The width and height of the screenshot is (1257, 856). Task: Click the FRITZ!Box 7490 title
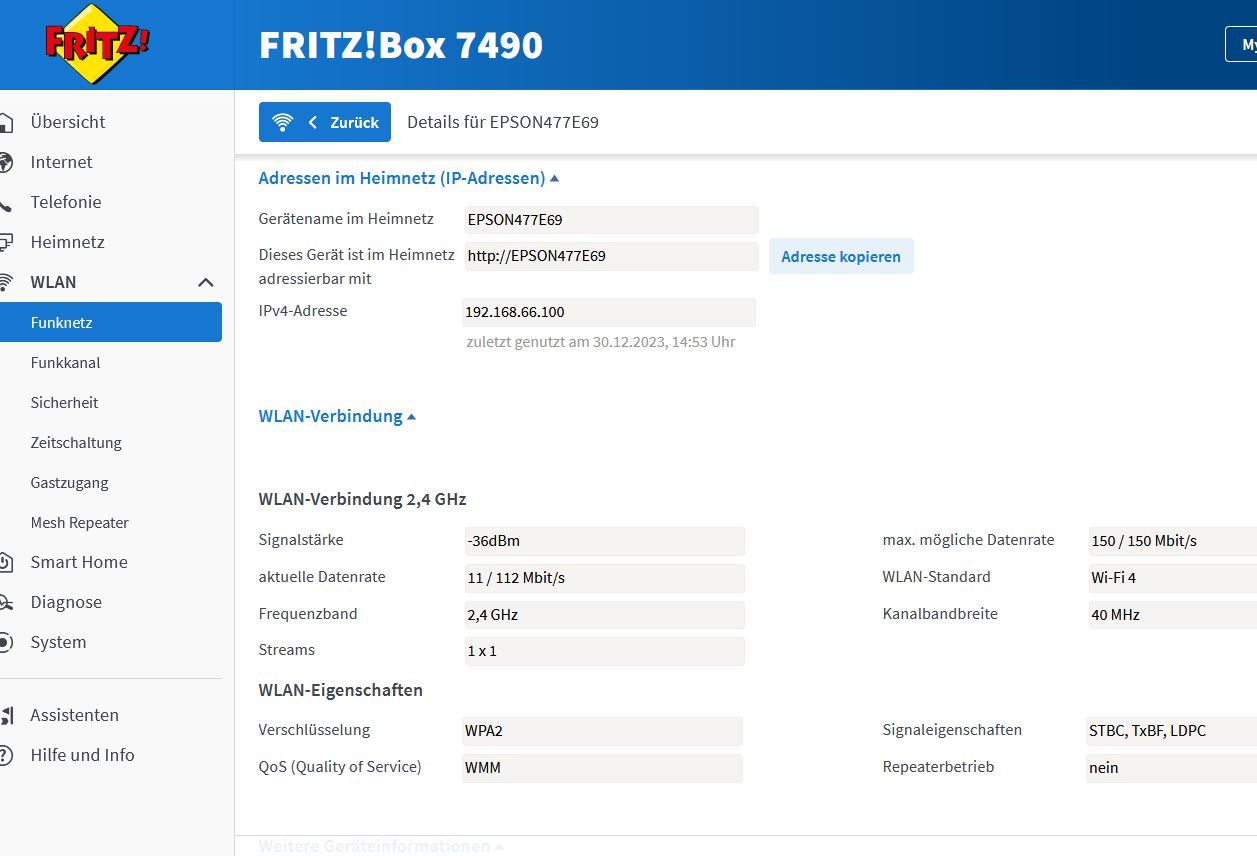pyautogui.click(x=401, y=45)
